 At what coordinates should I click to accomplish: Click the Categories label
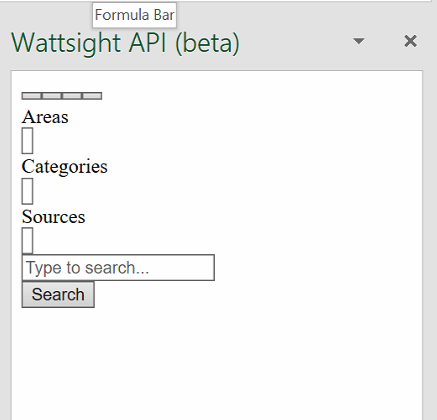[65, 166]
